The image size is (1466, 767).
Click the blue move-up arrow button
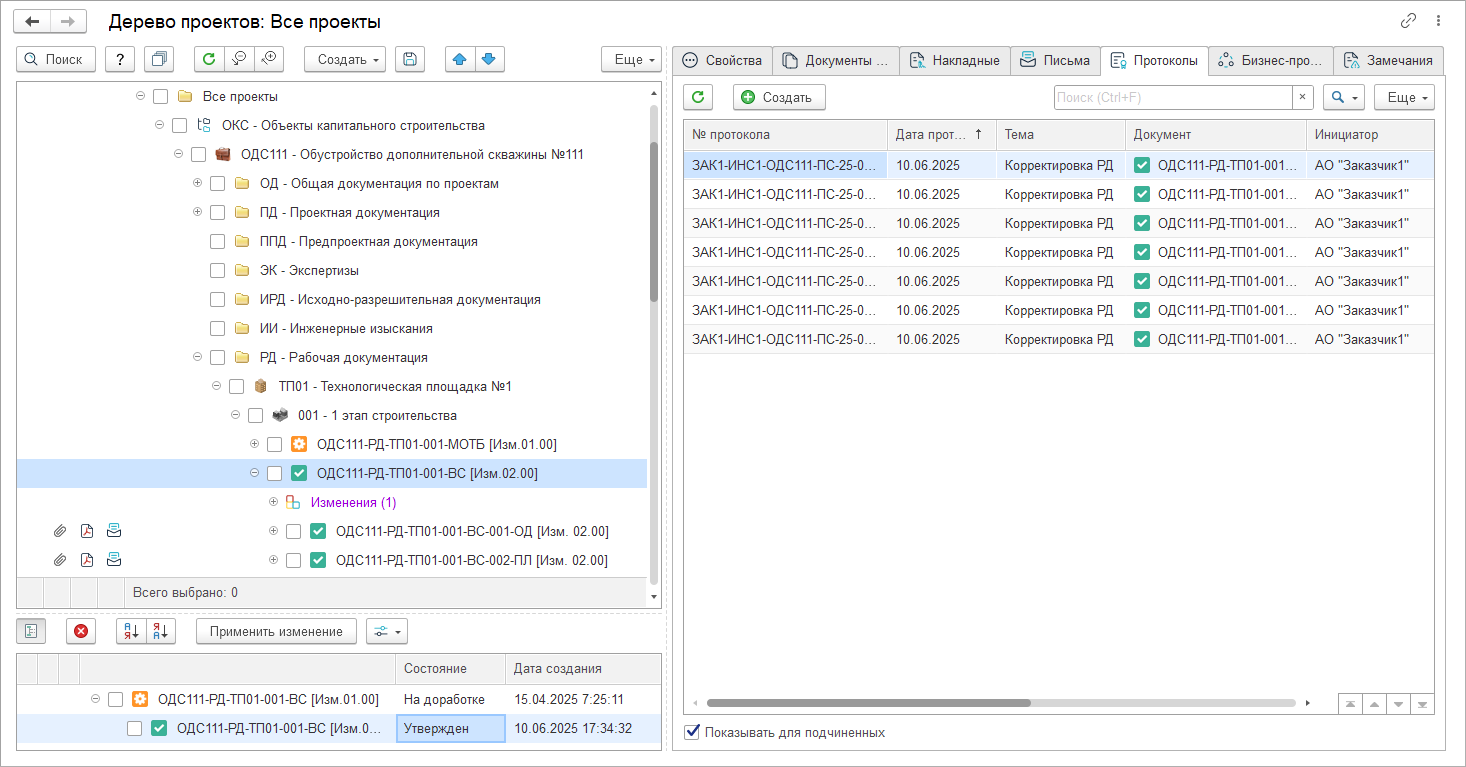tap(460, 60)
